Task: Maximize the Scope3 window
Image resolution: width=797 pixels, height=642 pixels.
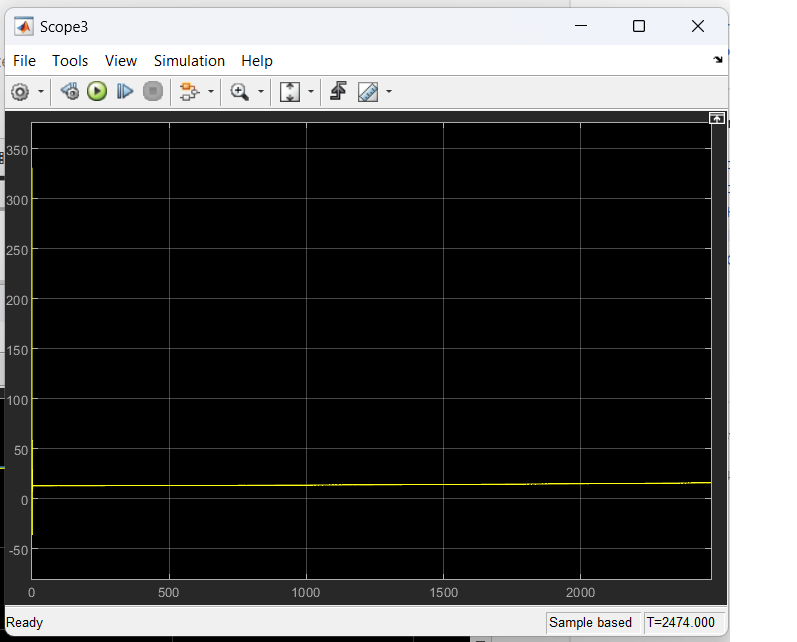Action: pos(639,26)
